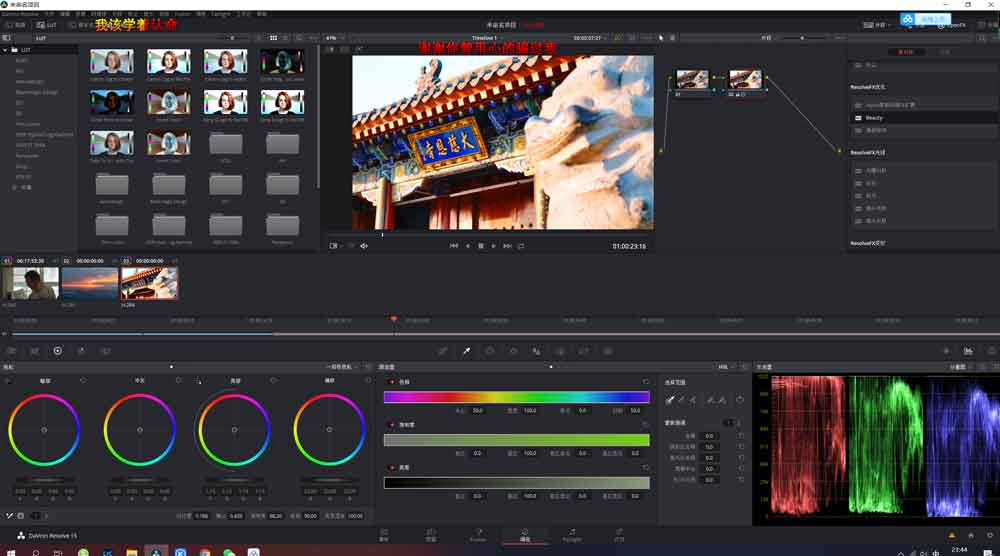Click the OpenFX button in top toolbar

[953, 24]
